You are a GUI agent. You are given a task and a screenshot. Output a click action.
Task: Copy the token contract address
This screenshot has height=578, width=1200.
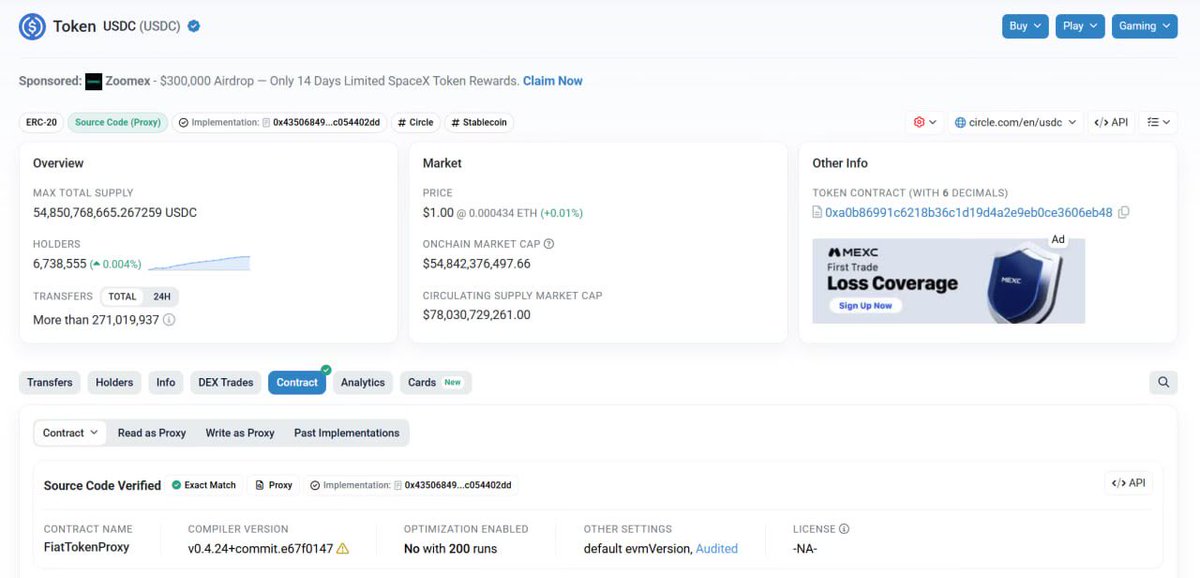coord(1124,213)
